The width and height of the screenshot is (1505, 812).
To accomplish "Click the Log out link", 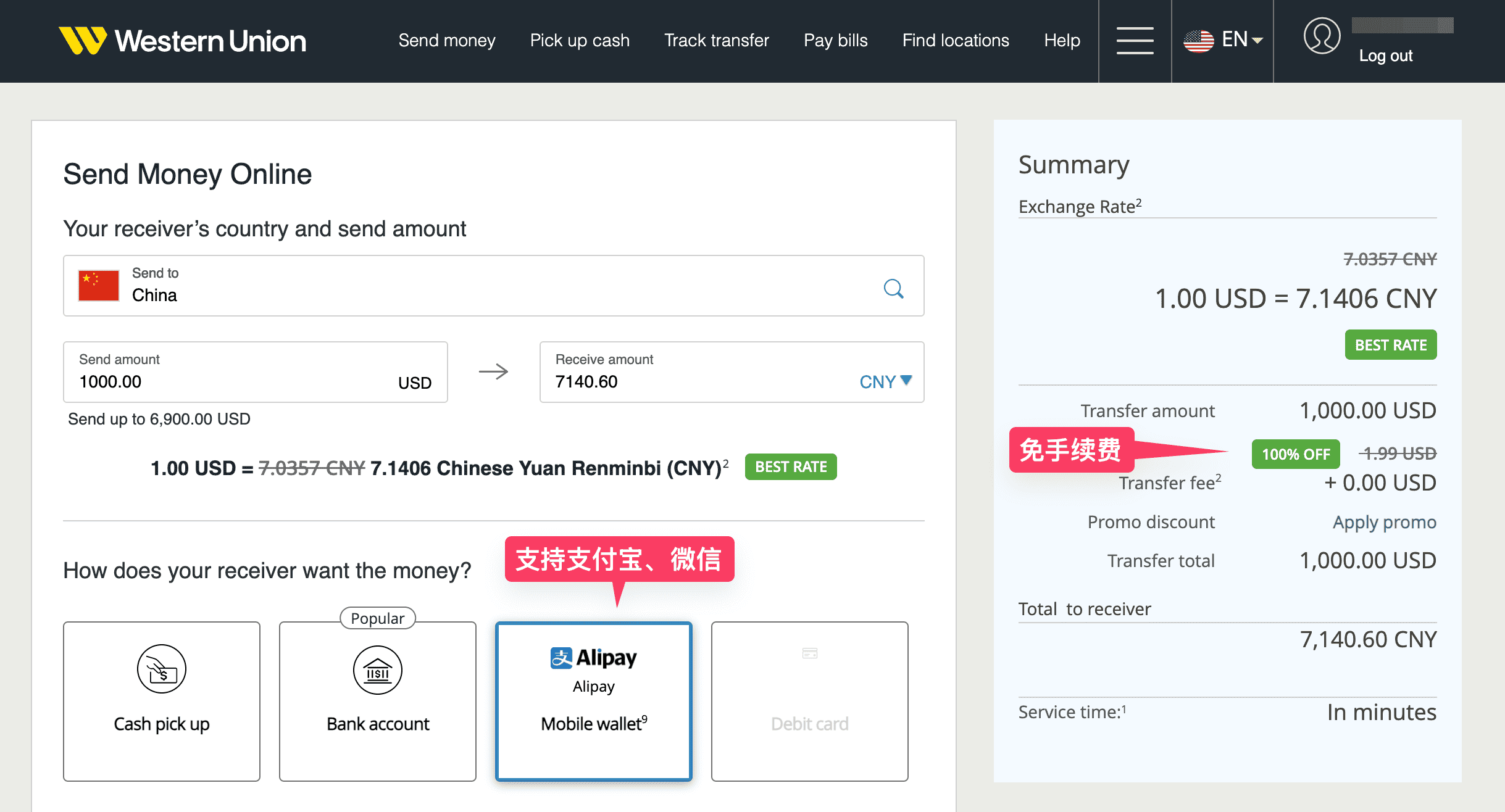I will 1385,56.
